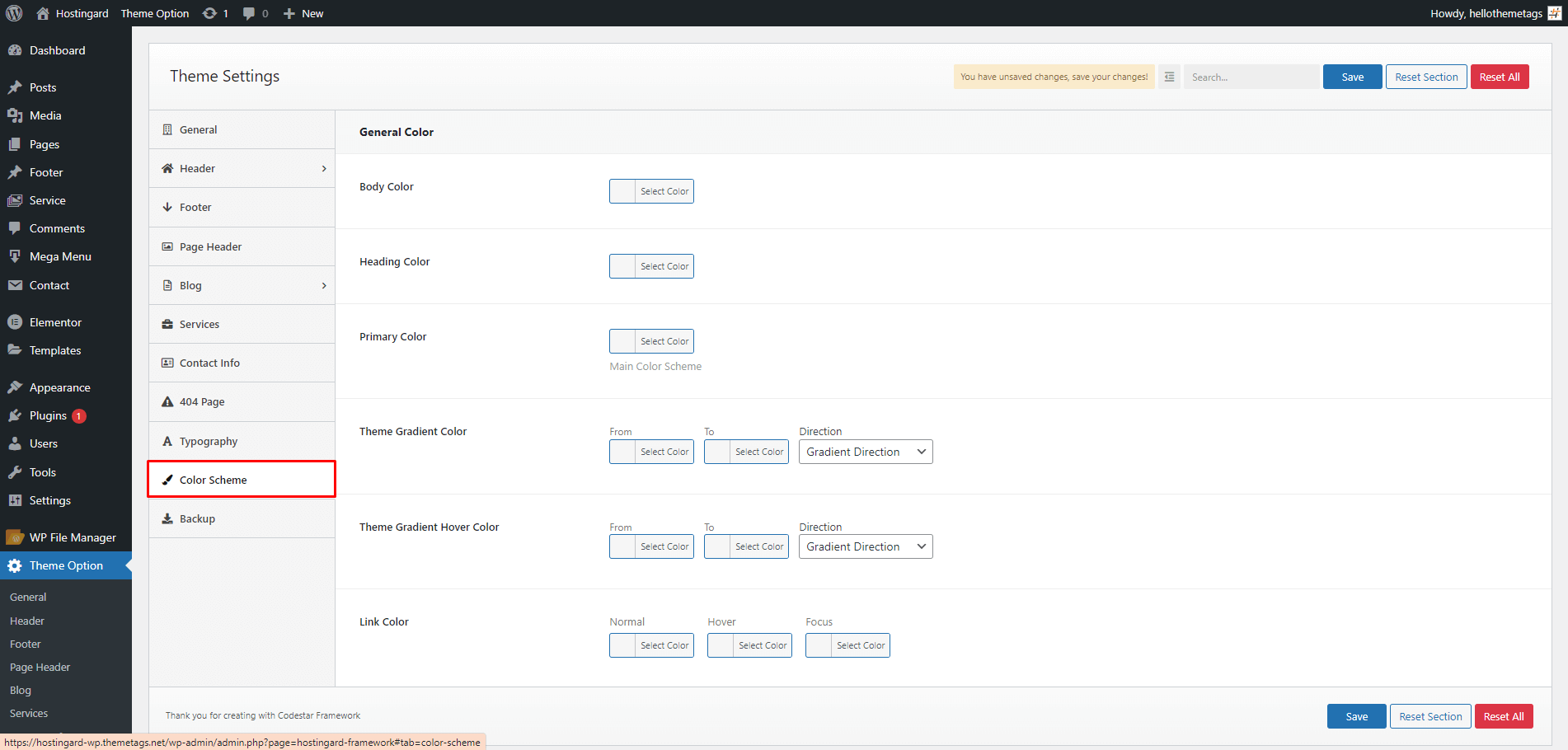
Task: Click the top Reset Section button
Action: [1426, 77]
